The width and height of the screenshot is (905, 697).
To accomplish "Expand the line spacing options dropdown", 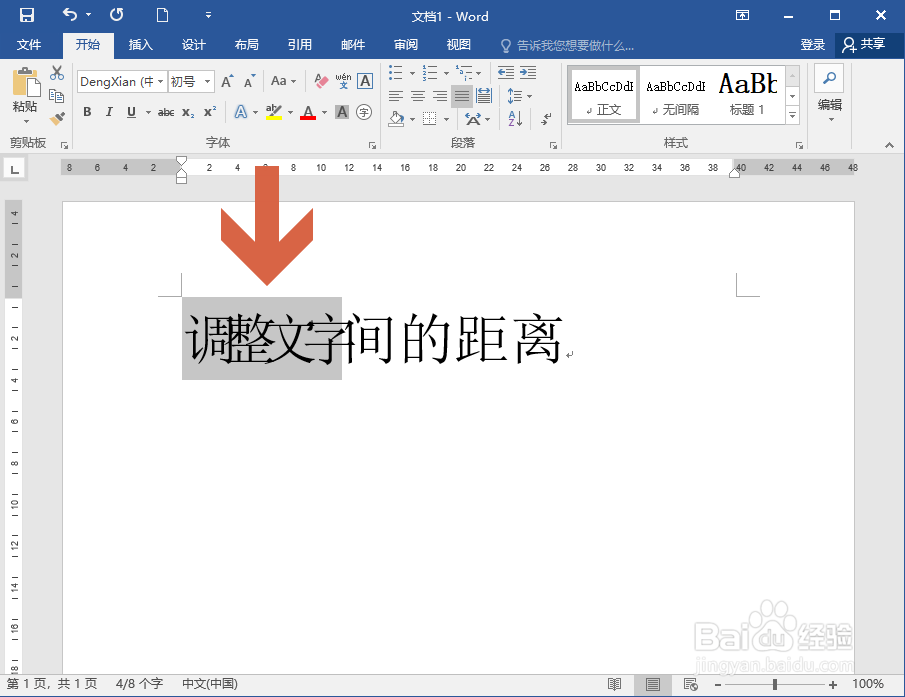I will click(x=528, y=95).
